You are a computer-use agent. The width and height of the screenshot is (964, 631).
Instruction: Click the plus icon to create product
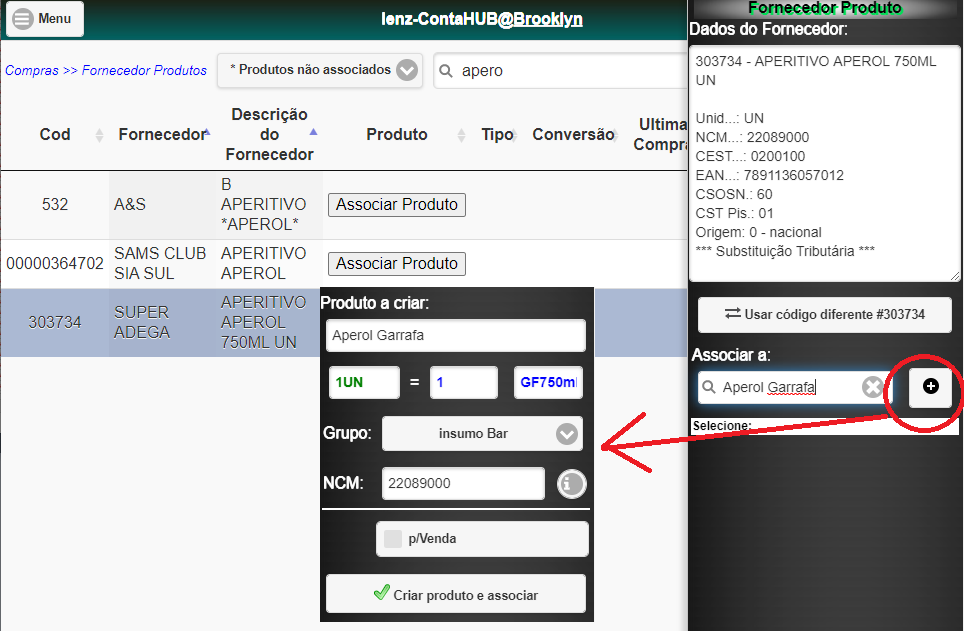(930, 386)
